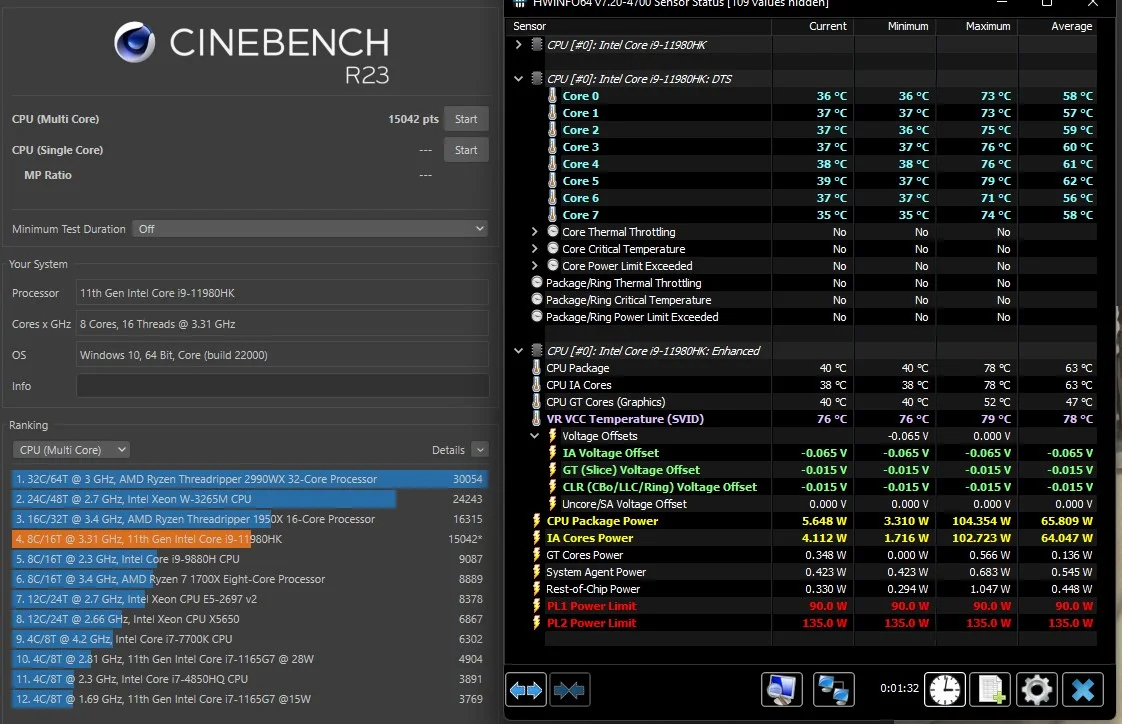This screenshot has height=724, width=1122.
Task: Click the CPU GT Cores (Graphics) row
Action: [x=814, y=402]
